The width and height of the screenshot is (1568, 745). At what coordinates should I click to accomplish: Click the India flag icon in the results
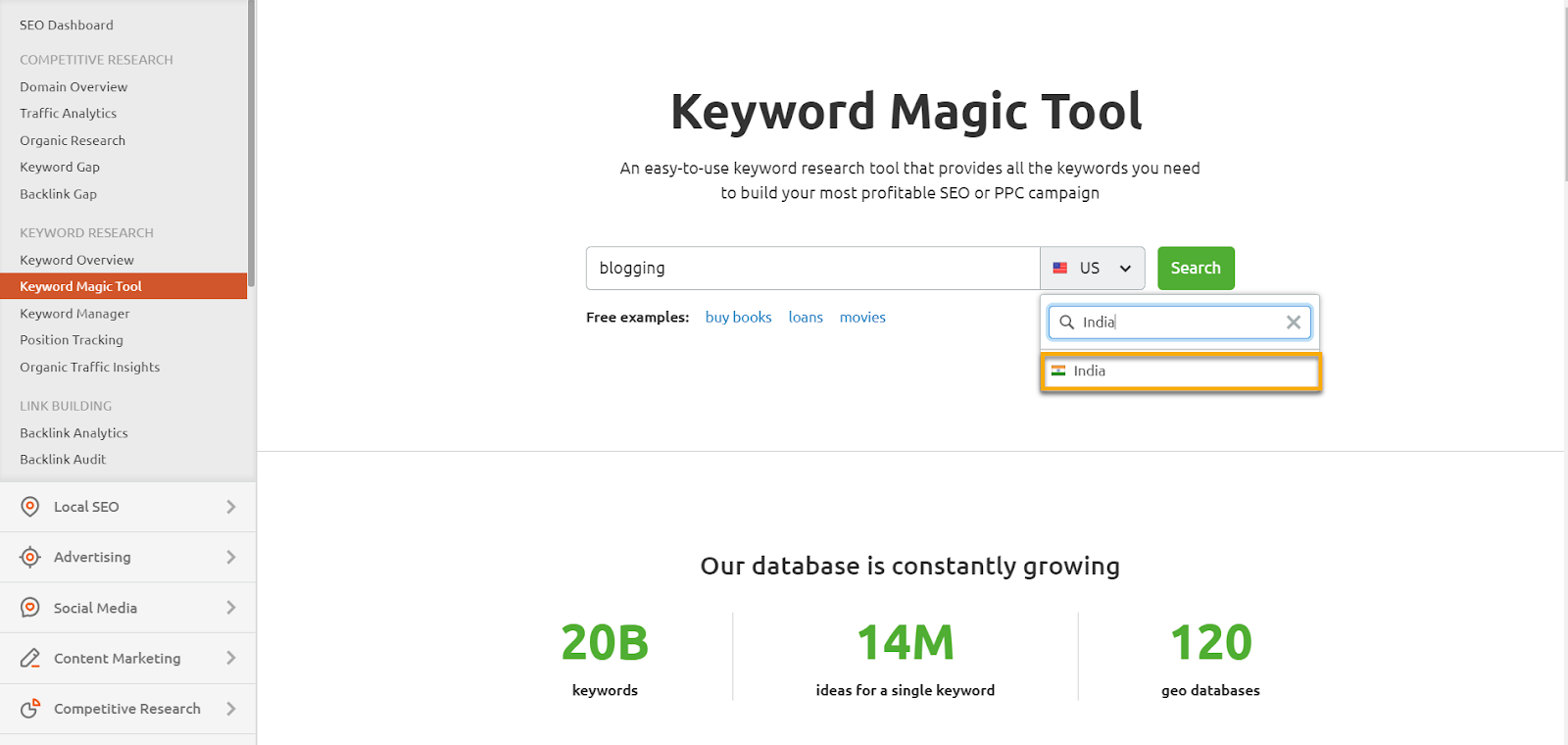(1058, 371)
